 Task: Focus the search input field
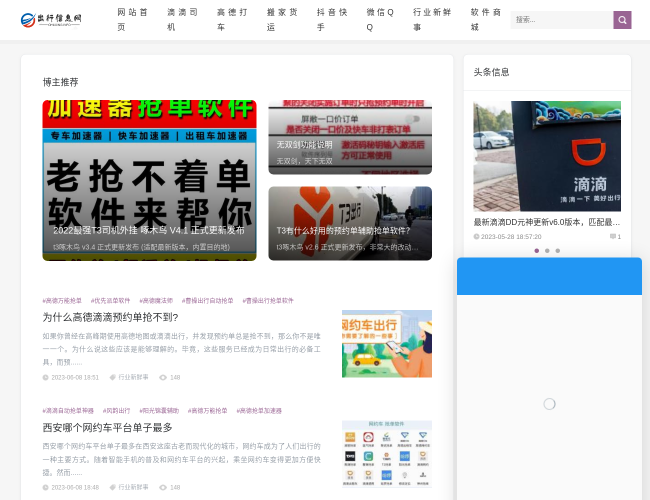[562, 20]
